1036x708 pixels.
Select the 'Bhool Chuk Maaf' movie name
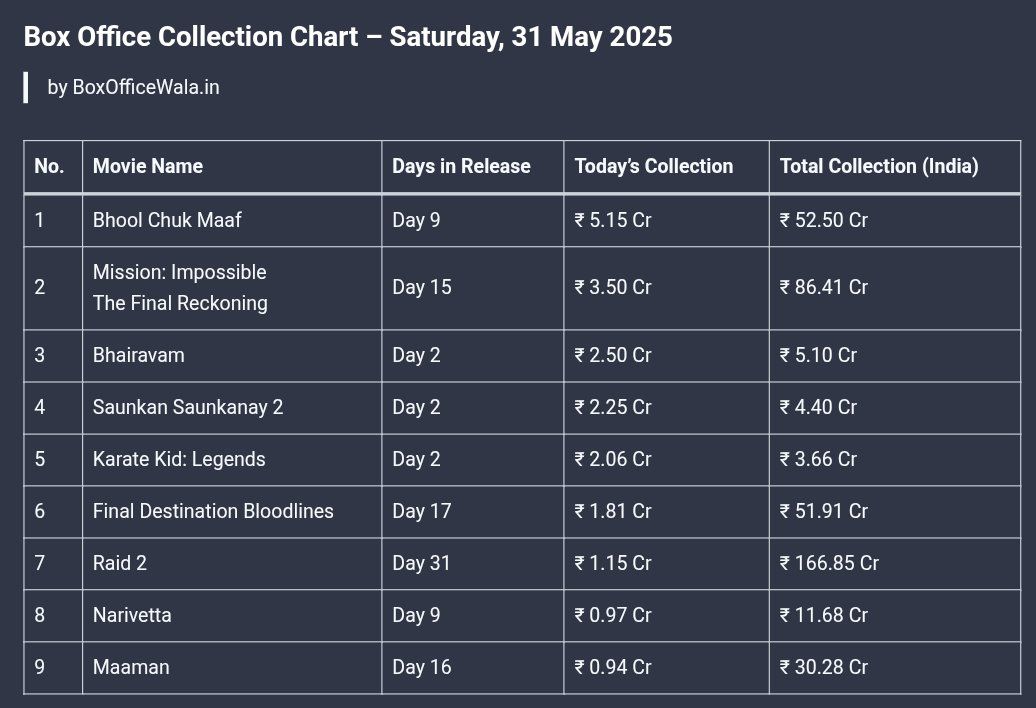tap(167, 220)
